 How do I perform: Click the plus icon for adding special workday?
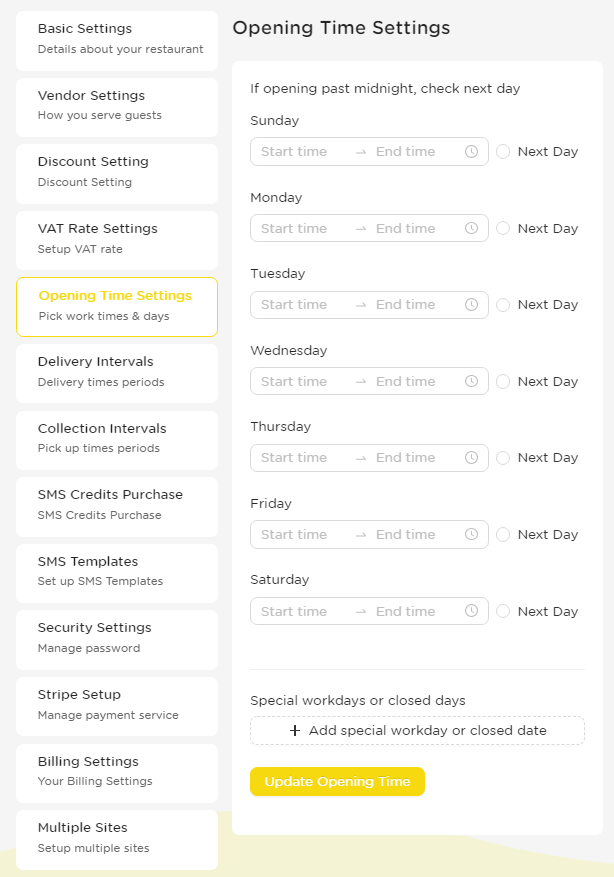[295, 730]
